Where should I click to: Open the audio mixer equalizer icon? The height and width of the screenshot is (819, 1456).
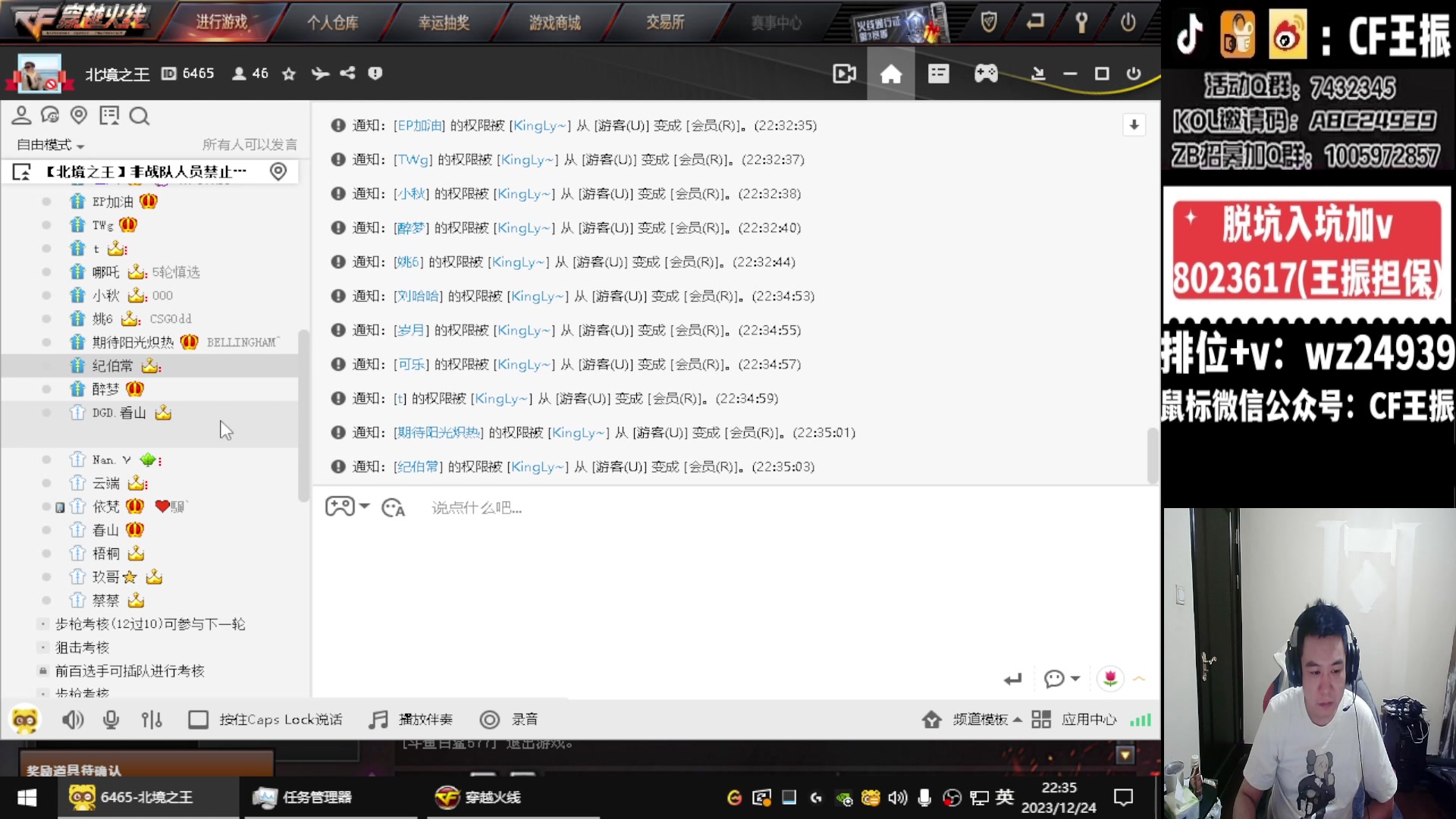(152, 720)
